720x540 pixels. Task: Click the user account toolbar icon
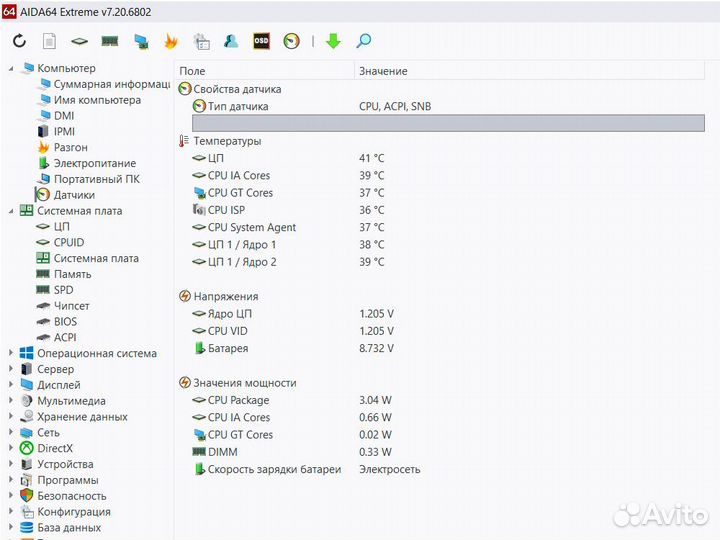pos(231,41)
